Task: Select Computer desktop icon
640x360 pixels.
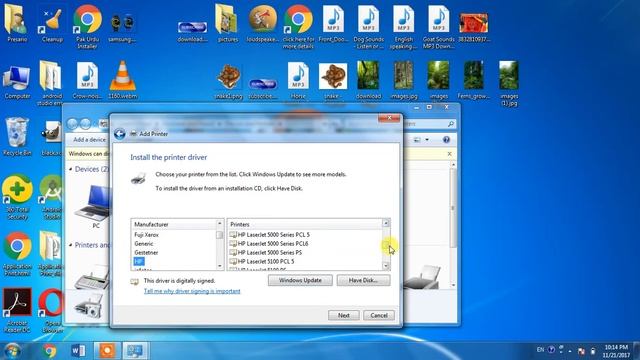Action: tap(17, 82)
